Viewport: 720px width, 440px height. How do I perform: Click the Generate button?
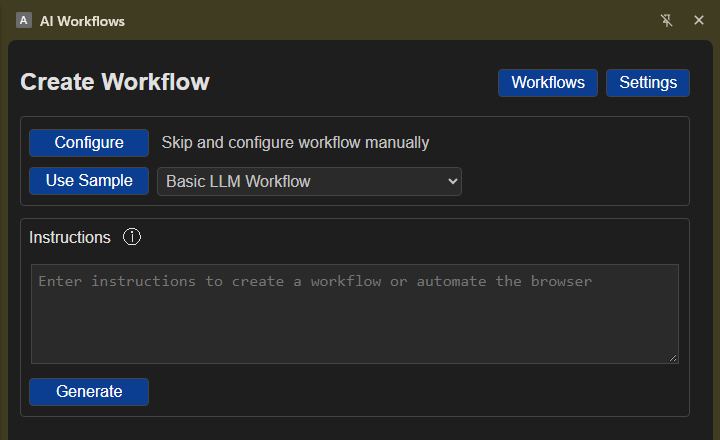click(x=89, y=392)
